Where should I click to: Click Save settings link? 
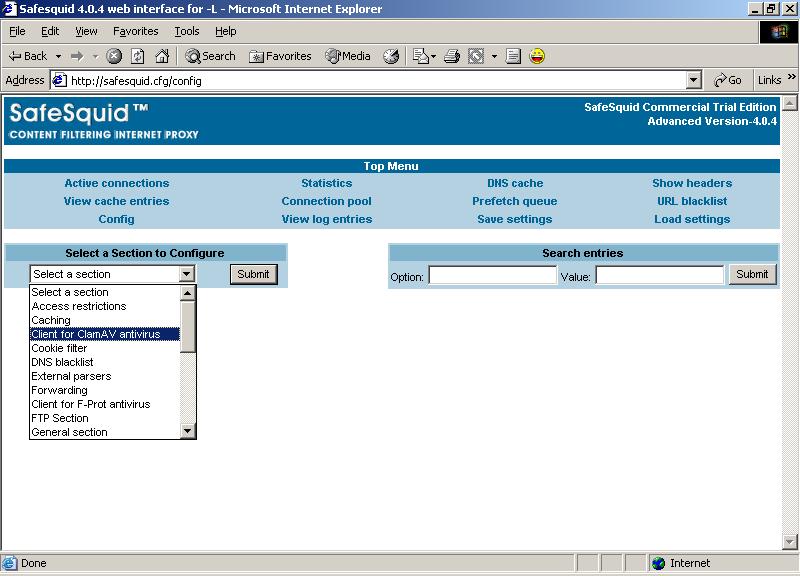[514, 219]
